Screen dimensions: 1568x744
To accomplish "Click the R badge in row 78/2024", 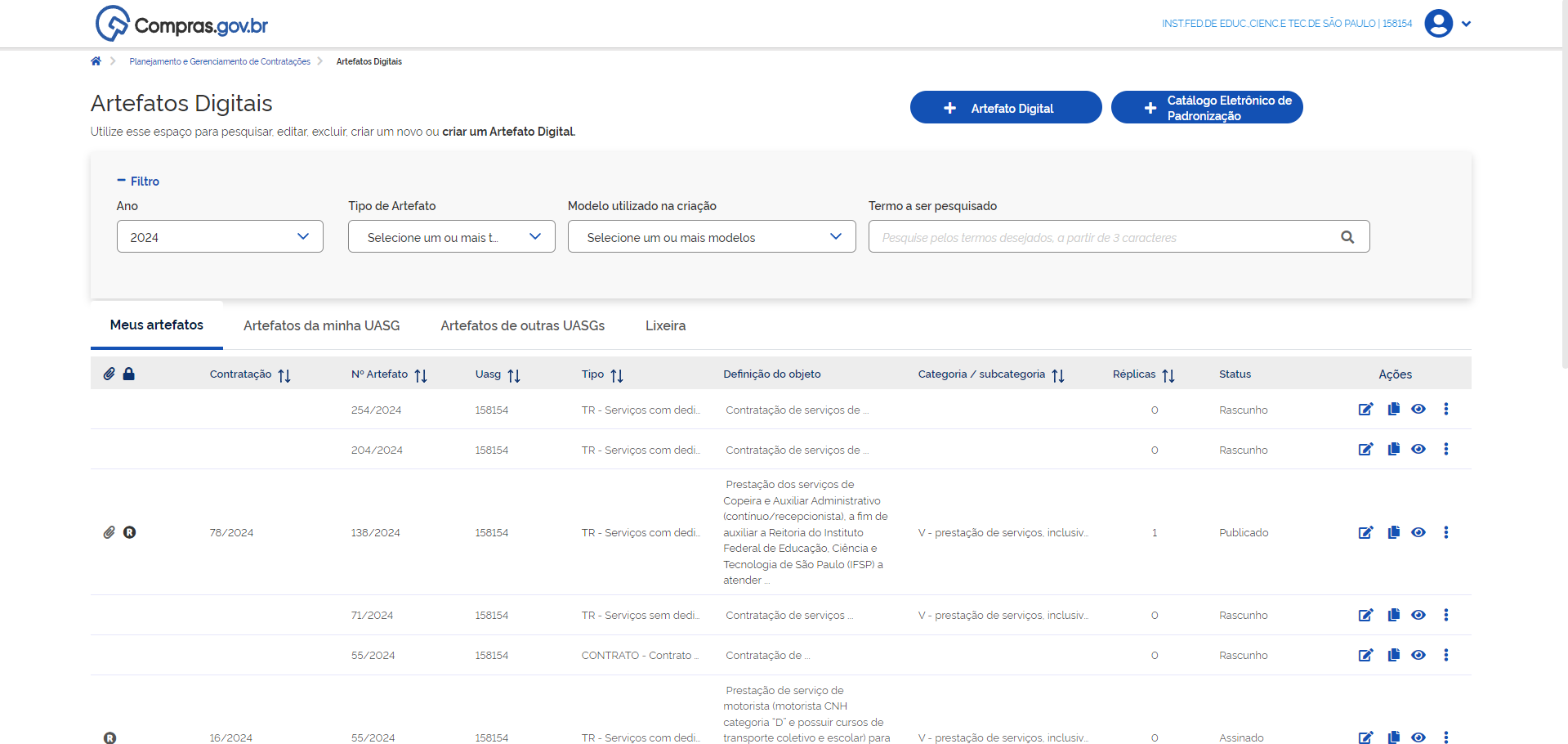I will (129, 532).
